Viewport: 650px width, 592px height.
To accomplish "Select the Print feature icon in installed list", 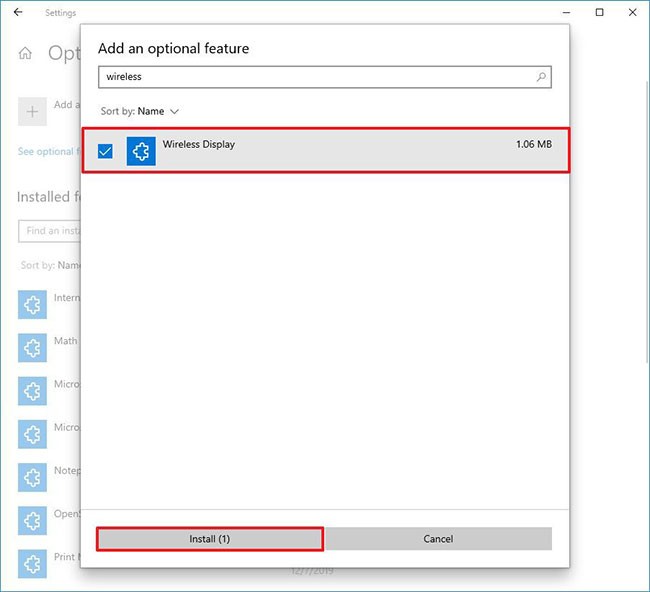I will tap(32, 563).
